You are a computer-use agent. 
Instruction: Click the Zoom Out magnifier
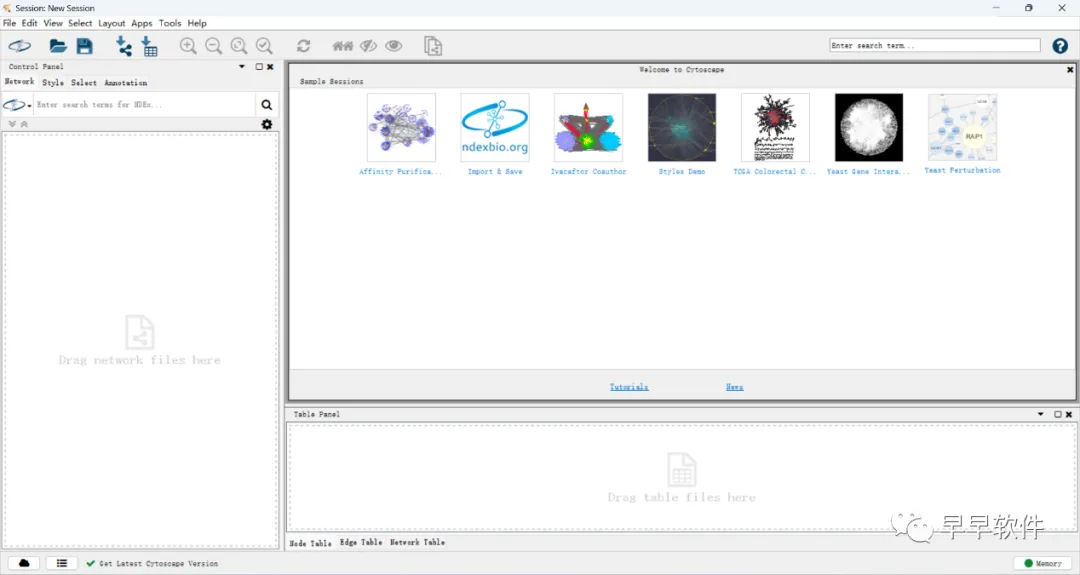[x=214, y=46]
